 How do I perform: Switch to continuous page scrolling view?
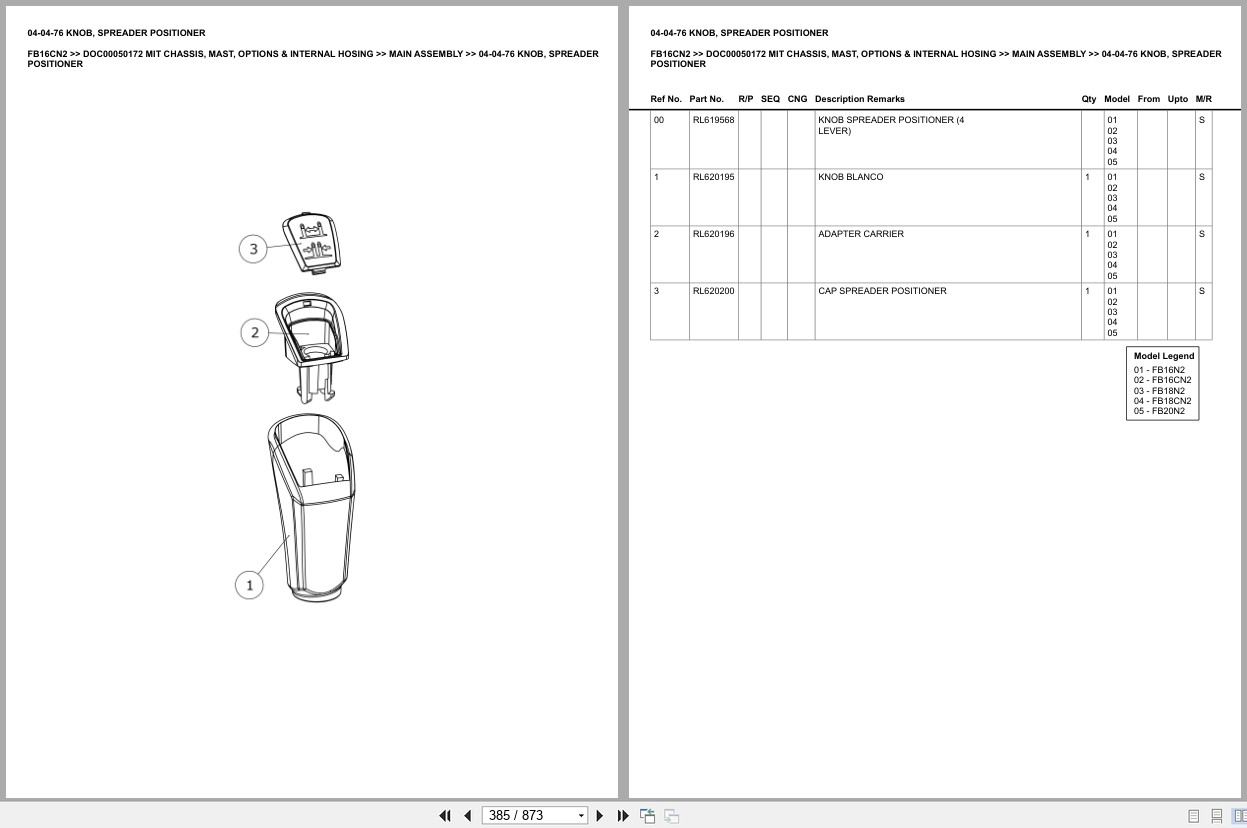pos(1217,816)
